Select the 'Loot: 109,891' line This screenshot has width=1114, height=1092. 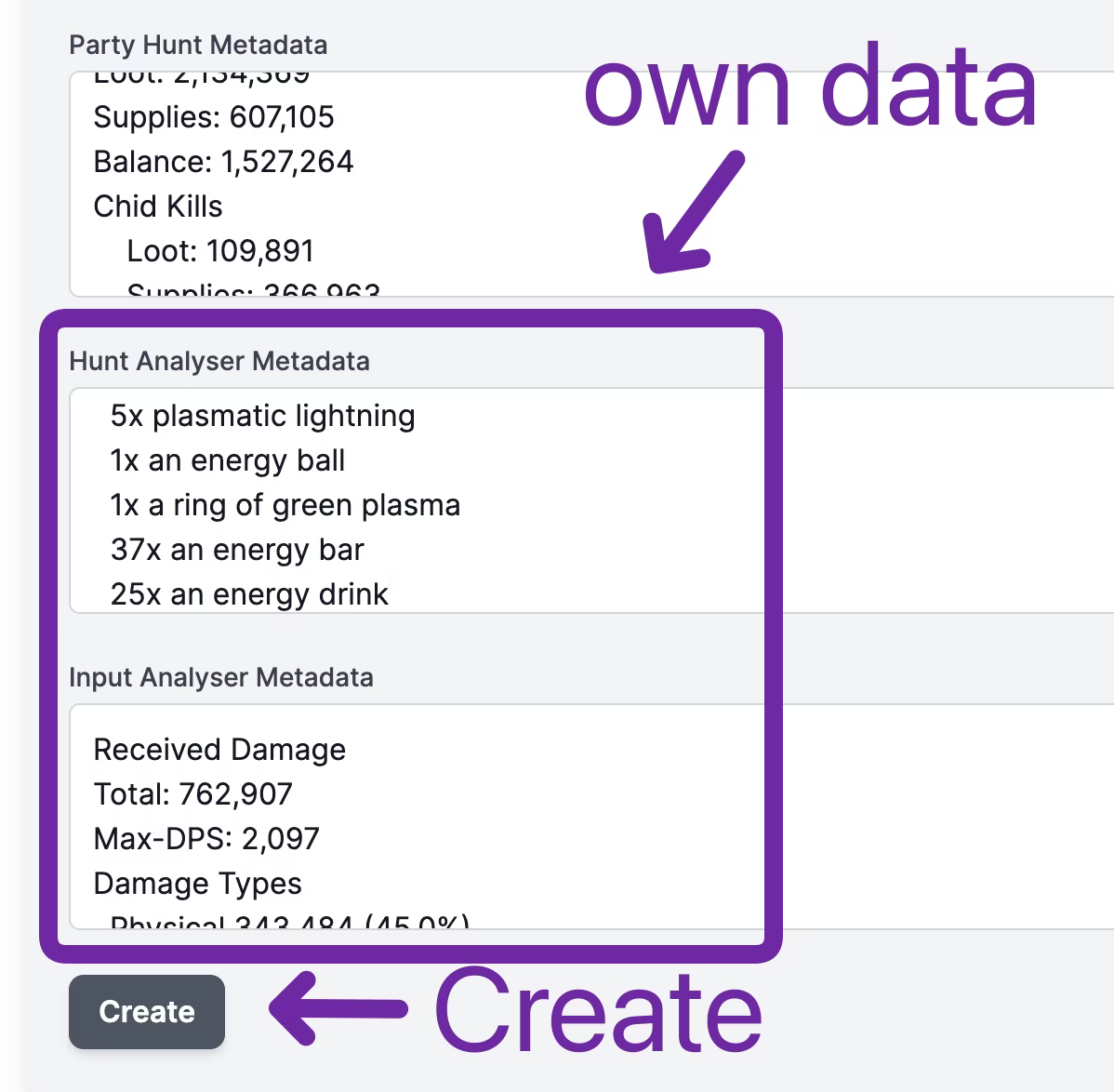(220, 251)
